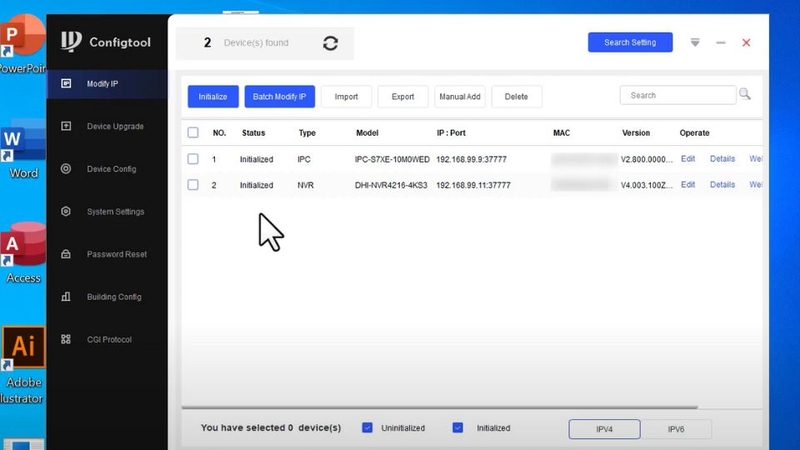Open the Password Reset section
Image resolution: width=800 pixels, height=450 pixels.
pos(107,254)
